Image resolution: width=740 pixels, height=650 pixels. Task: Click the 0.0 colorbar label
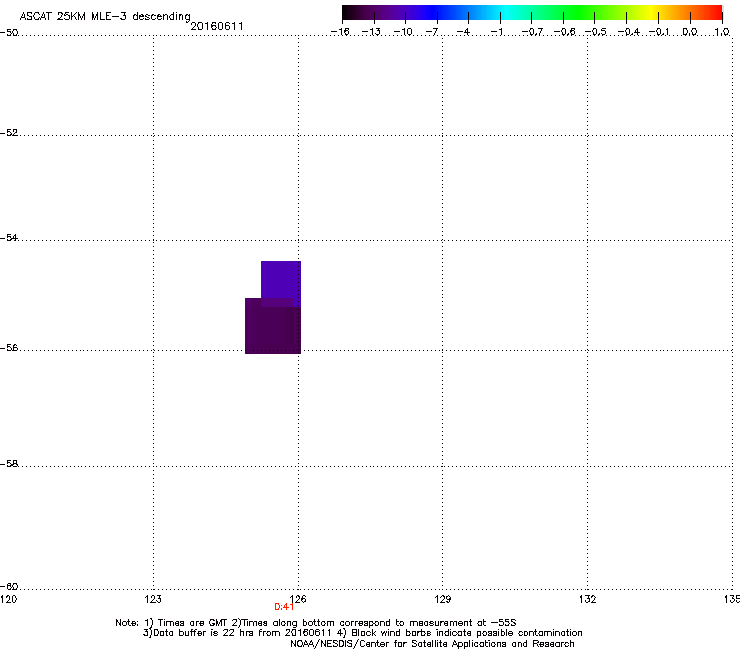point(690,32)
